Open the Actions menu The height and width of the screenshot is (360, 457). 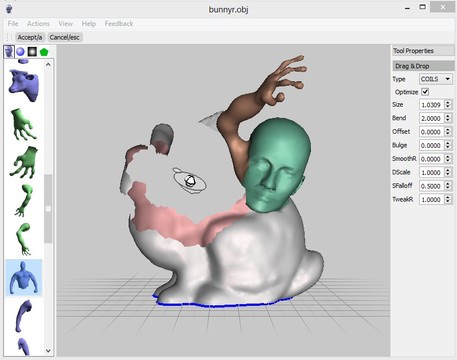tap(38, 24)
